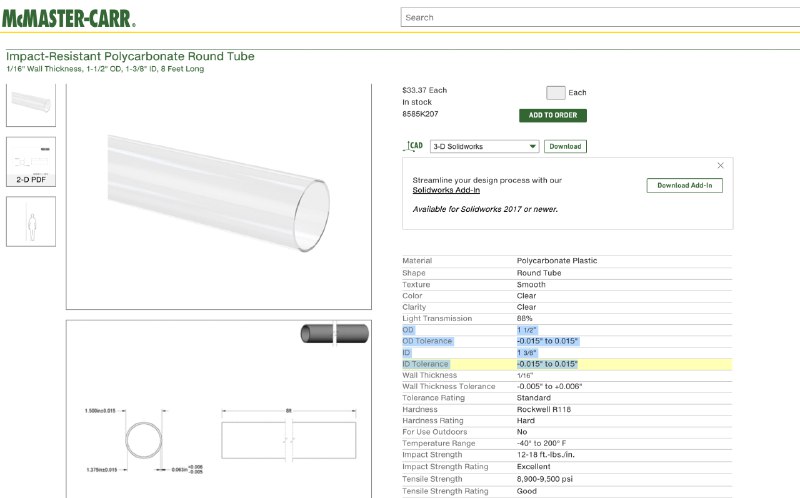Click the Material value Polycarbonate Plastic
Viewport: 800px width, 498px height.
coord(557,261)
